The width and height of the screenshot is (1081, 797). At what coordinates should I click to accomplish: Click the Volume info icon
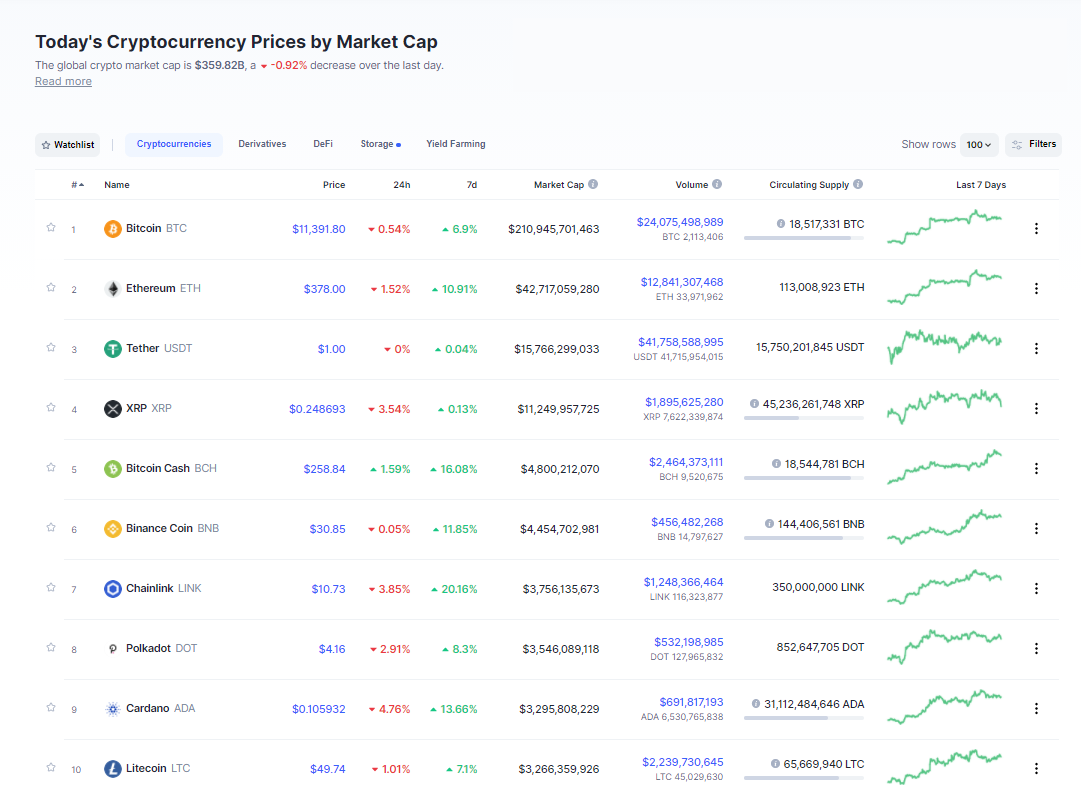point(717,184)
